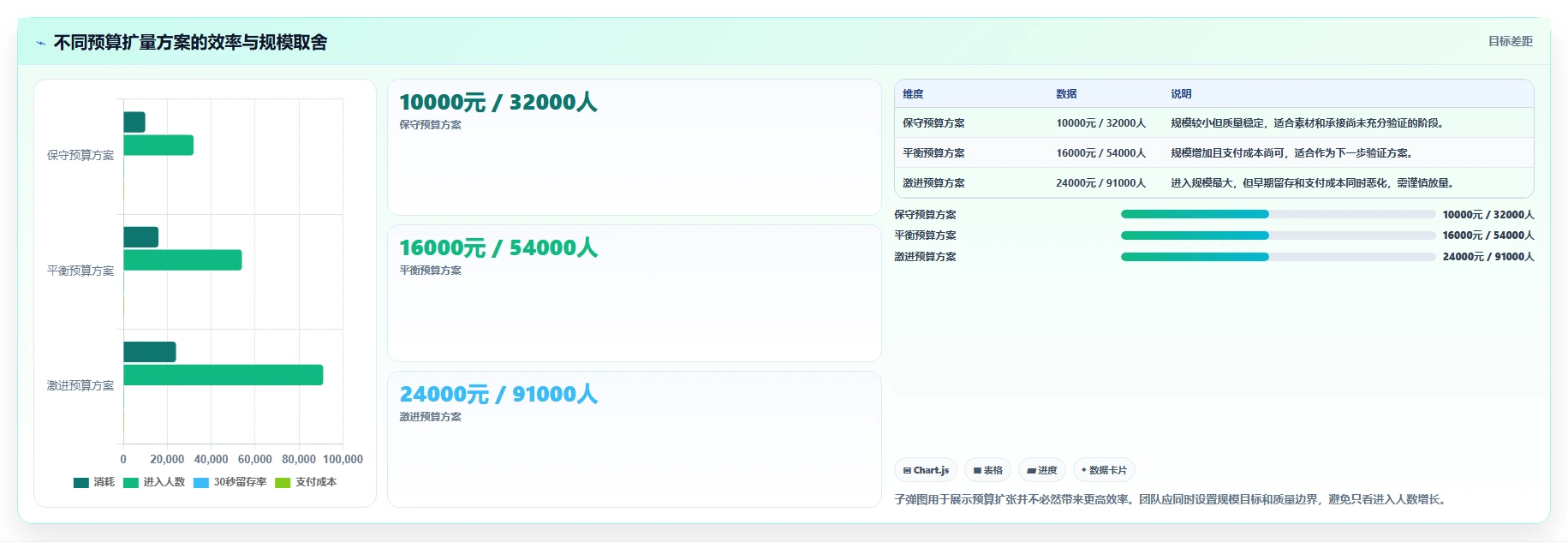Click the title icon beside 不同预算扩量方案
Screen dimensions: 1568x542
[x=40, y=43]
